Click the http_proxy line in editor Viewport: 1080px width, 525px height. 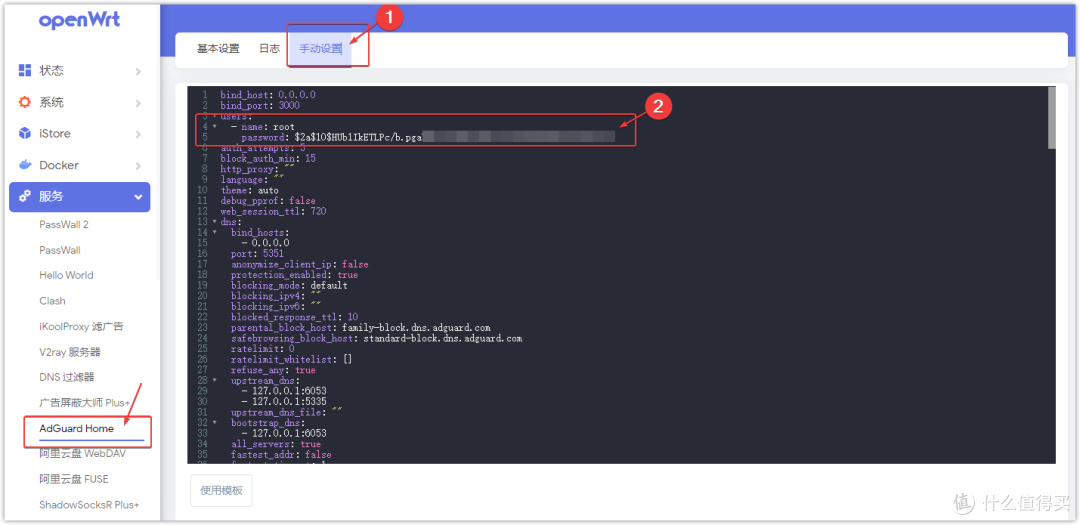[x=258, y=169]
